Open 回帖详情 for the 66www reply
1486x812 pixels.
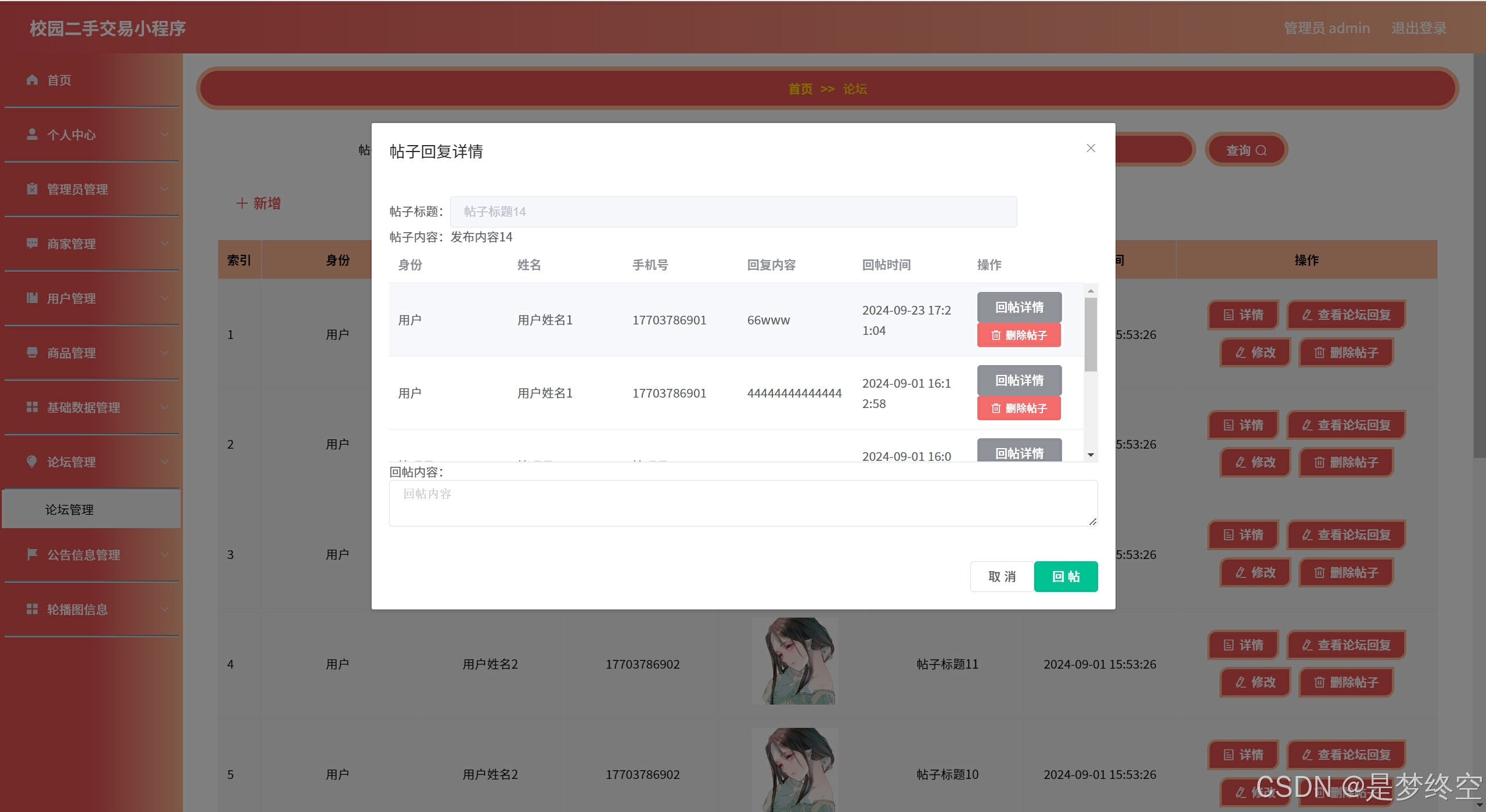(x=1019, y=307)
